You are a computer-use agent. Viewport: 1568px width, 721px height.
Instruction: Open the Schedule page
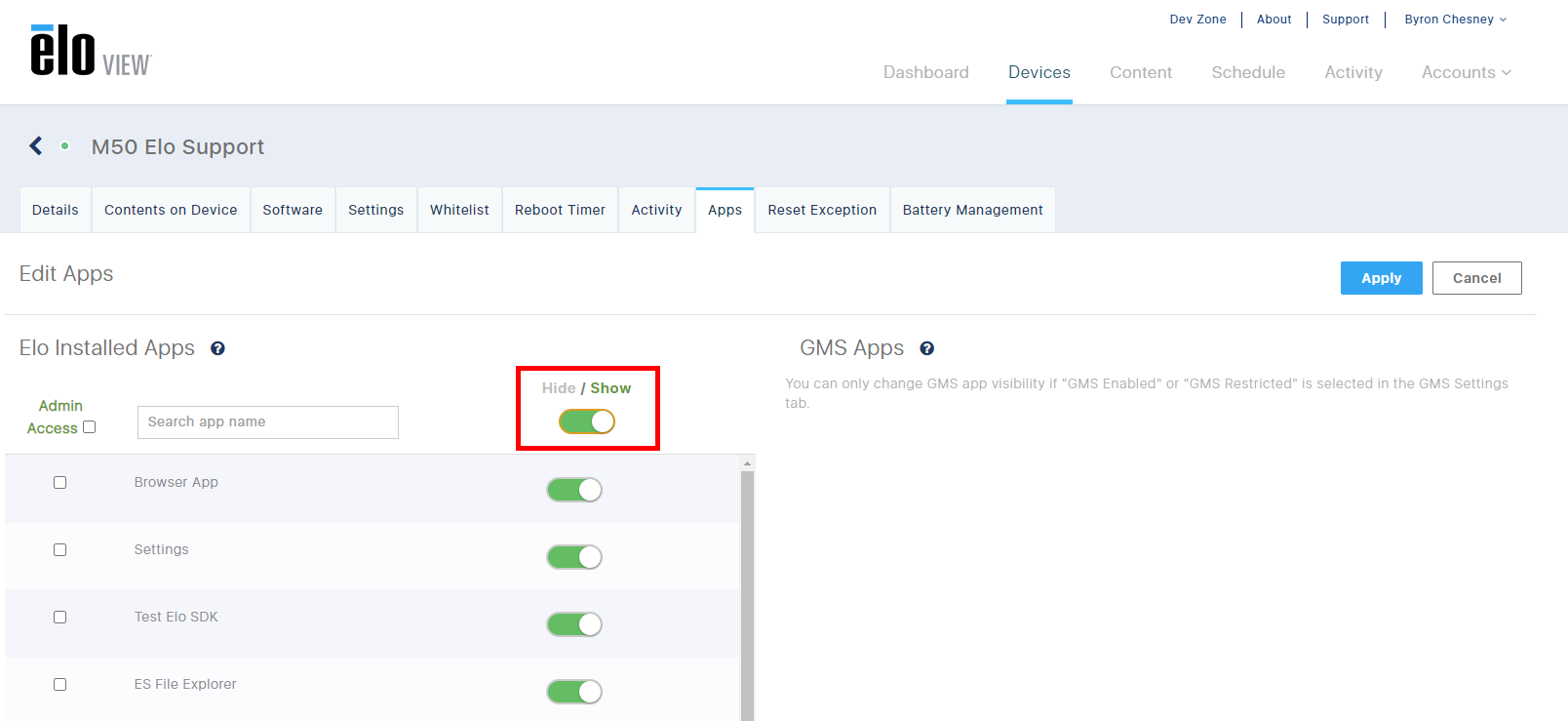[1248, 72]
